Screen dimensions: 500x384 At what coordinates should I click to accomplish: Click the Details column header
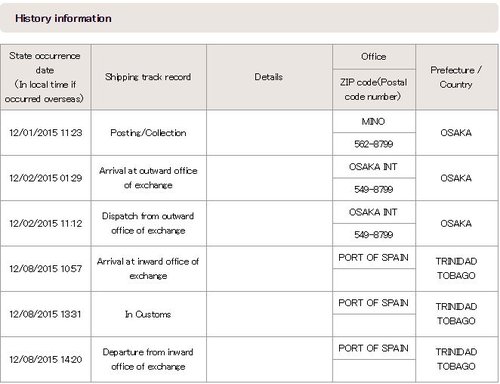click(269, 77)
